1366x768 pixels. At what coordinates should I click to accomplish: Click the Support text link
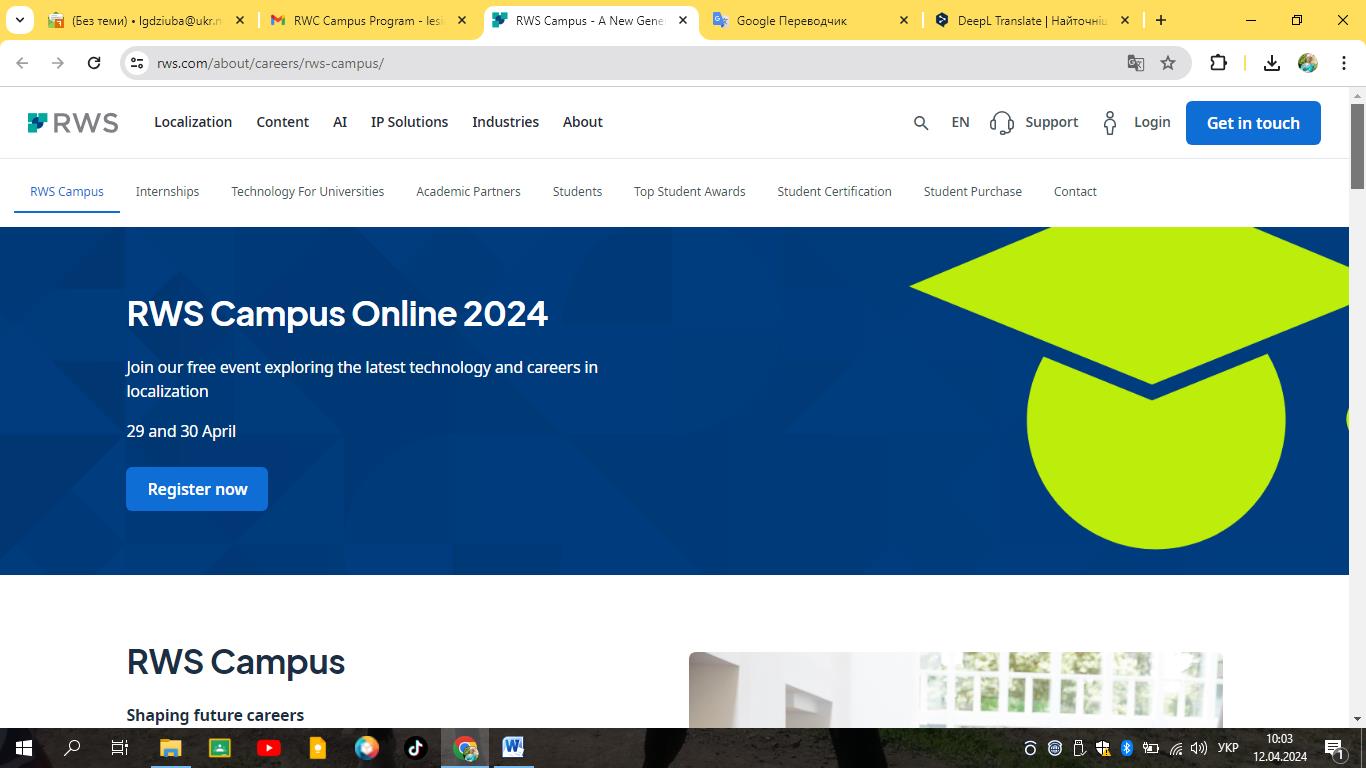[x=1052, y=122]
